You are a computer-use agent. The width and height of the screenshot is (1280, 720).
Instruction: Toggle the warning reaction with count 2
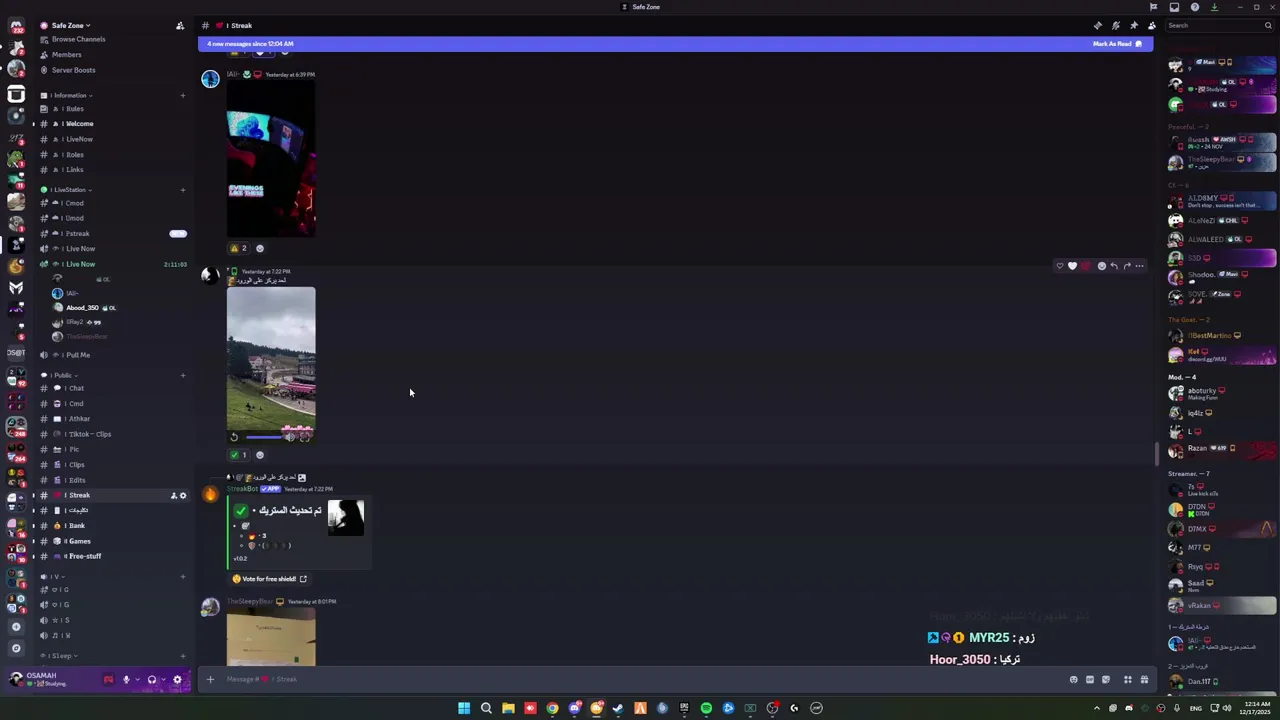(x=238, y=248)
